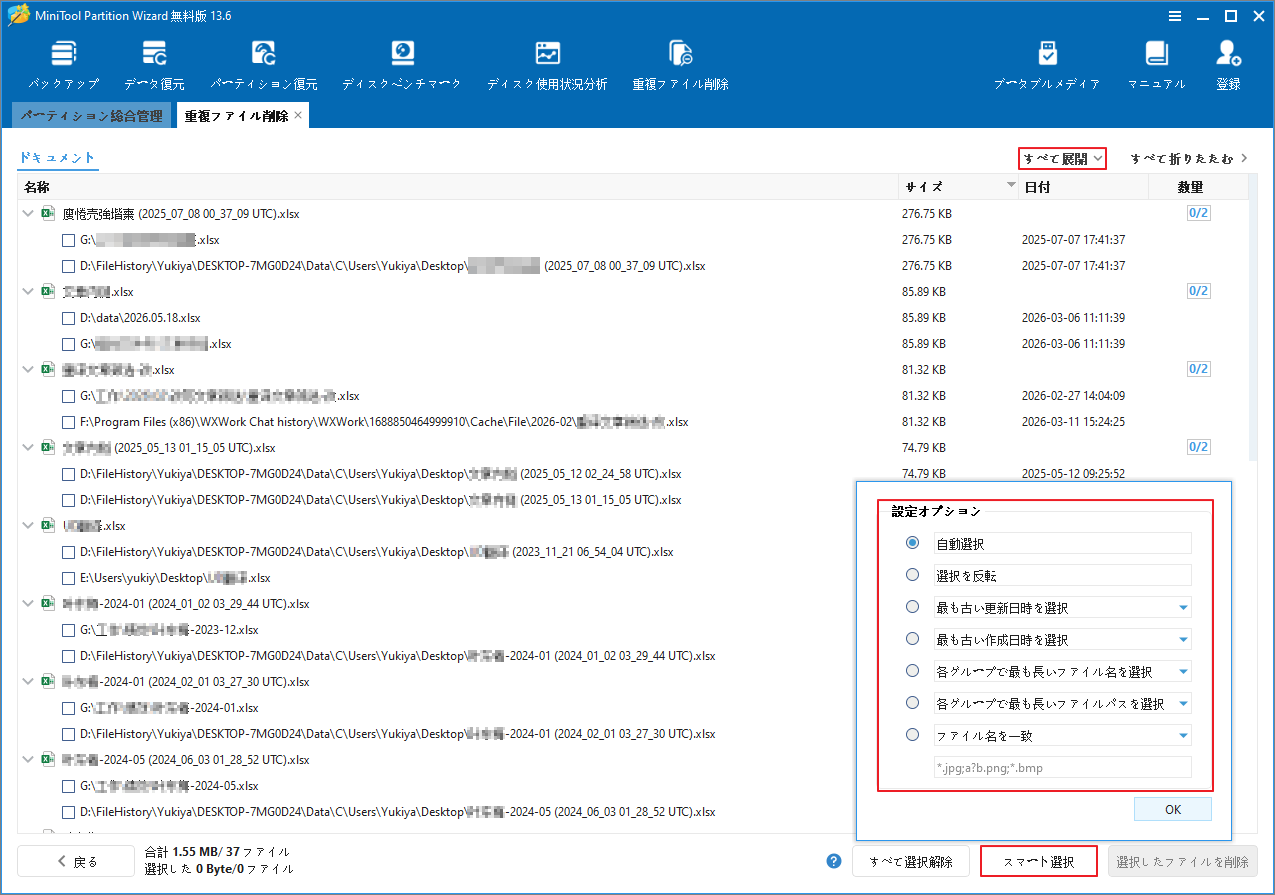Check the E:\Users\yukiy\Desktop file
The image size is (1275, 895).
(68, 578)
